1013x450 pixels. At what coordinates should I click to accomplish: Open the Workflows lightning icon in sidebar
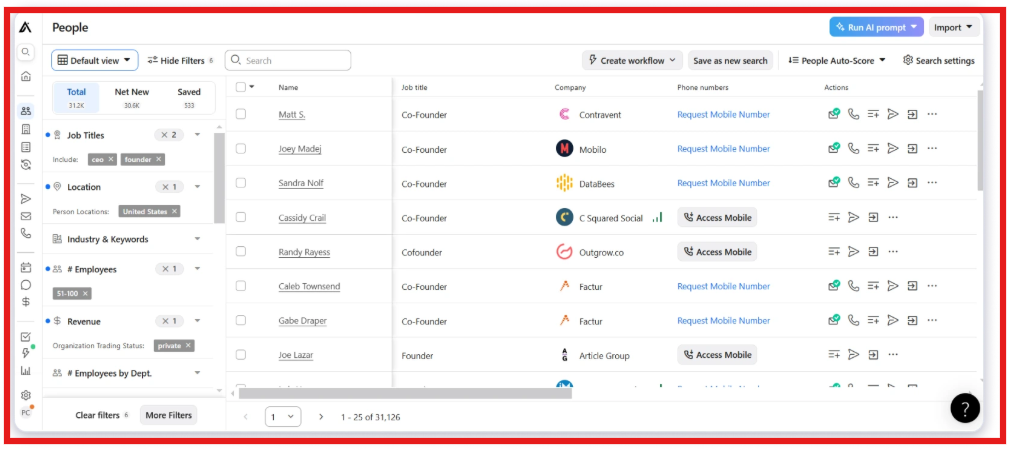[x=26, y=353]
